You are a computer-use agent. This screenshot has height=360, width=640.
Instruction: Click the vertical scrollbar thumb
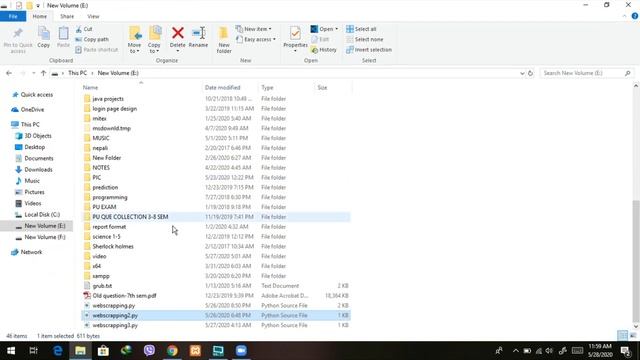[636, 261]
